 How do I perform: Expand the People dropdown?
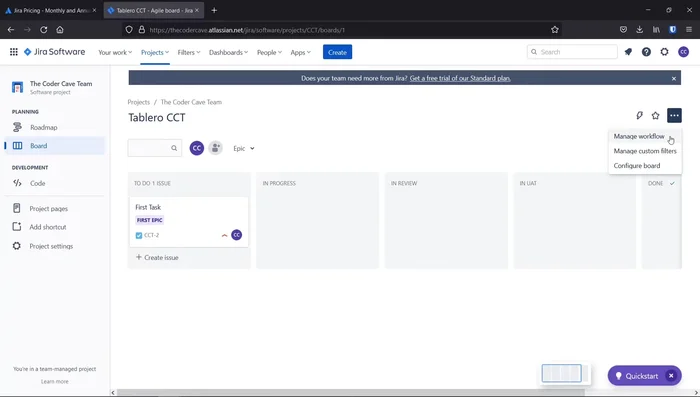tap(269, 52)
